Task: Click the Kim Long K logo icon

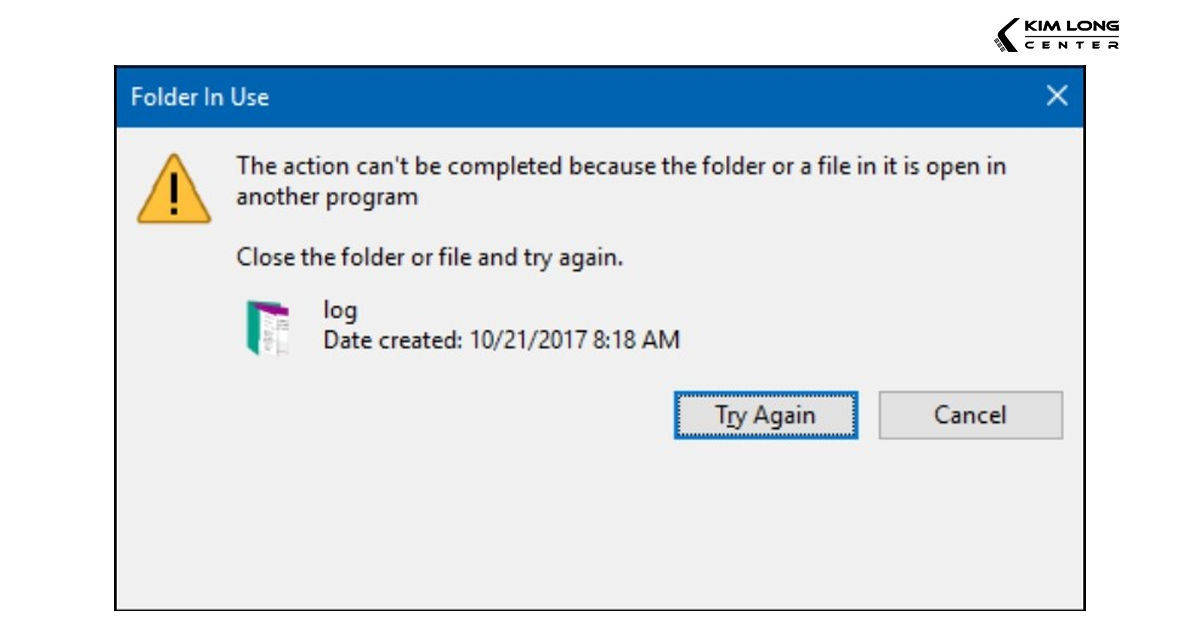Action: pyautogui.click(x=1007, y=35)
